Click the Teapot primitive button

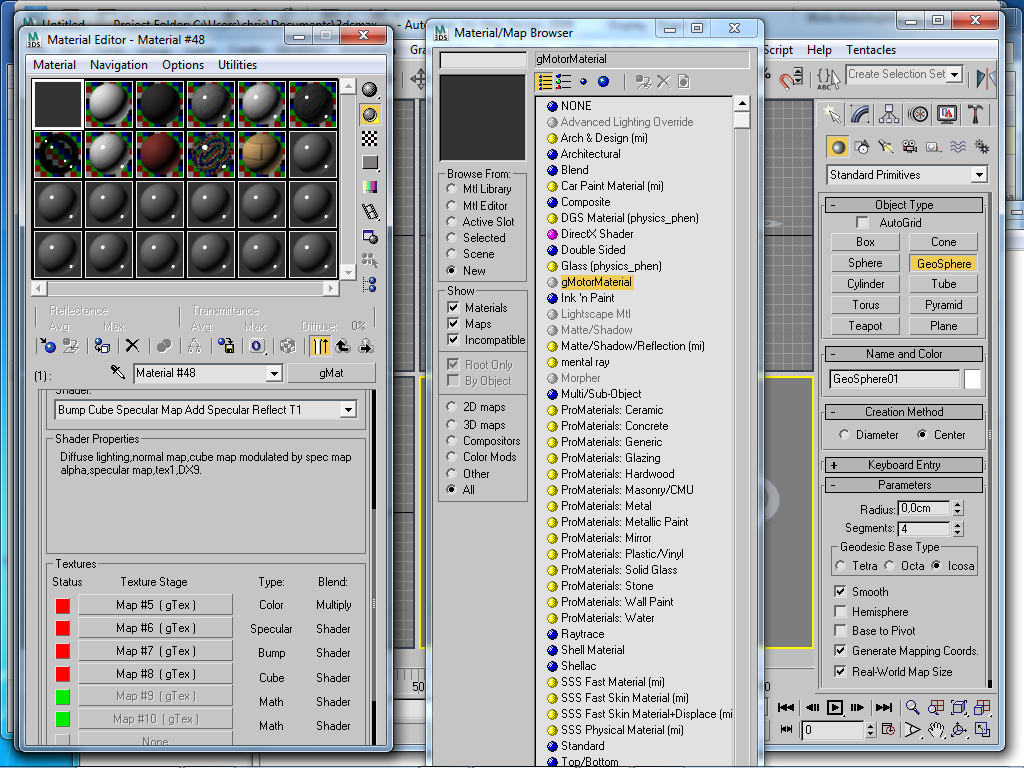click(x=865, y=326)
